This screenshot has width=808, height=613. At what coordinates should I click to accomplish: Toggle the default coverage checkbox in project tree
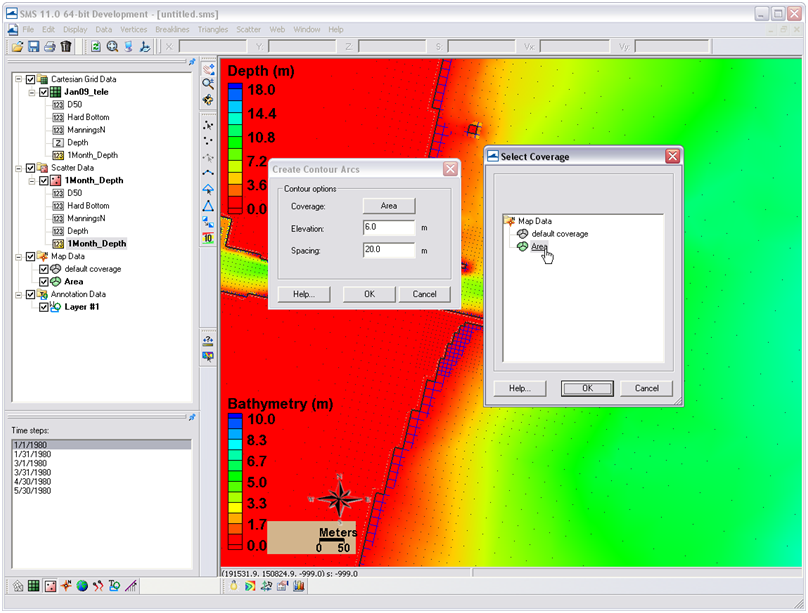[44, 269]
